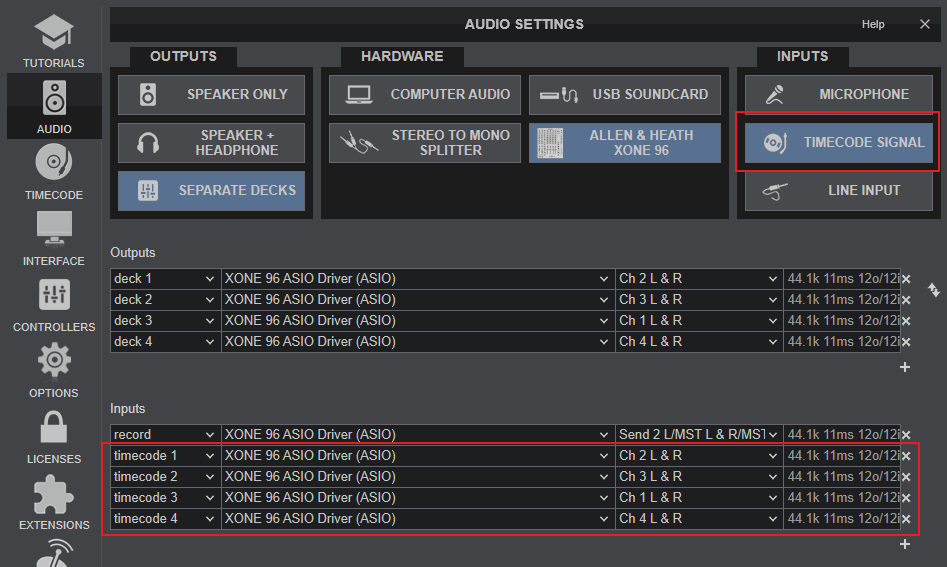
Task: Select the Line Input button
Action: (x=839, y=190)
